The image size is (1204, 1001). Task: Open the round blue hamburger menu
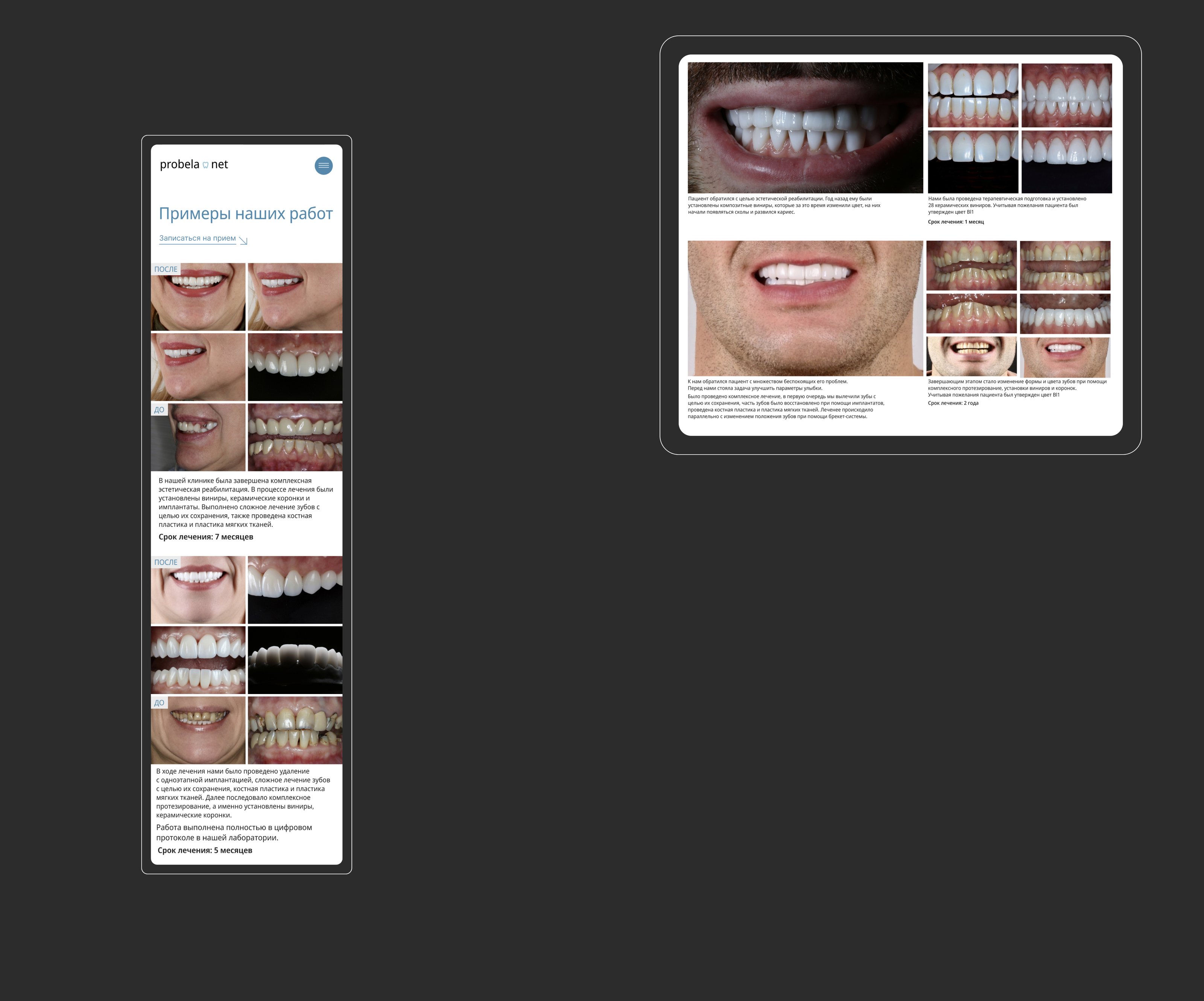click(323, 166)
